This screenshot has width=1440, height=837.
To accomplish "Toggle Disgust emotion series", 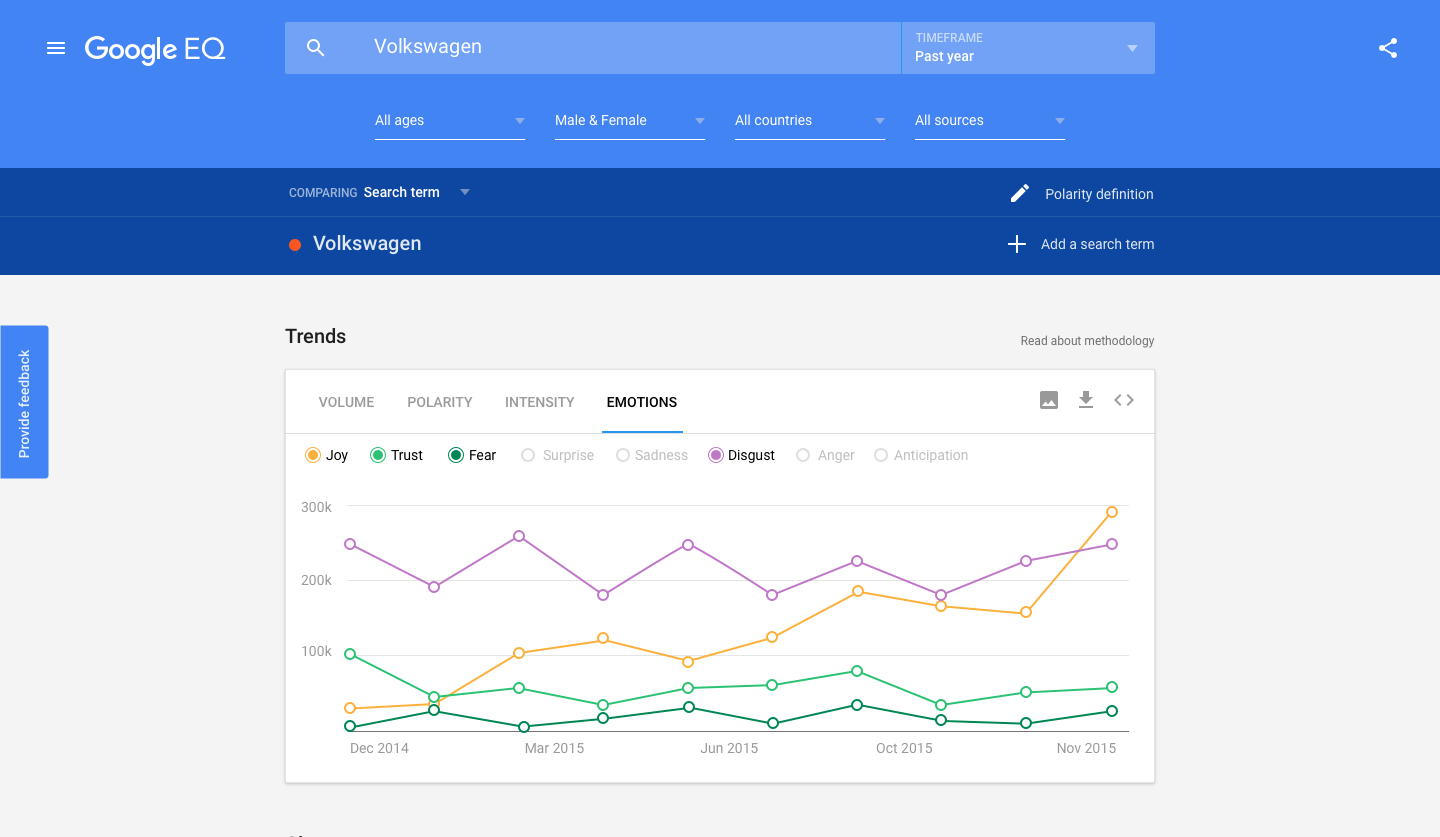I will tap(741, 455).
